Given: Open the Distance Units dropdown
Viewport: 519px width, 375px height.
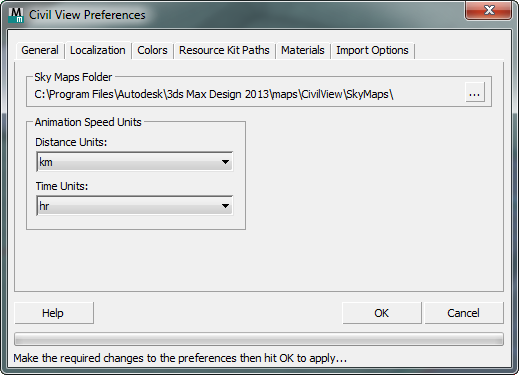Looking at the screenshot, I should (134, 162).
